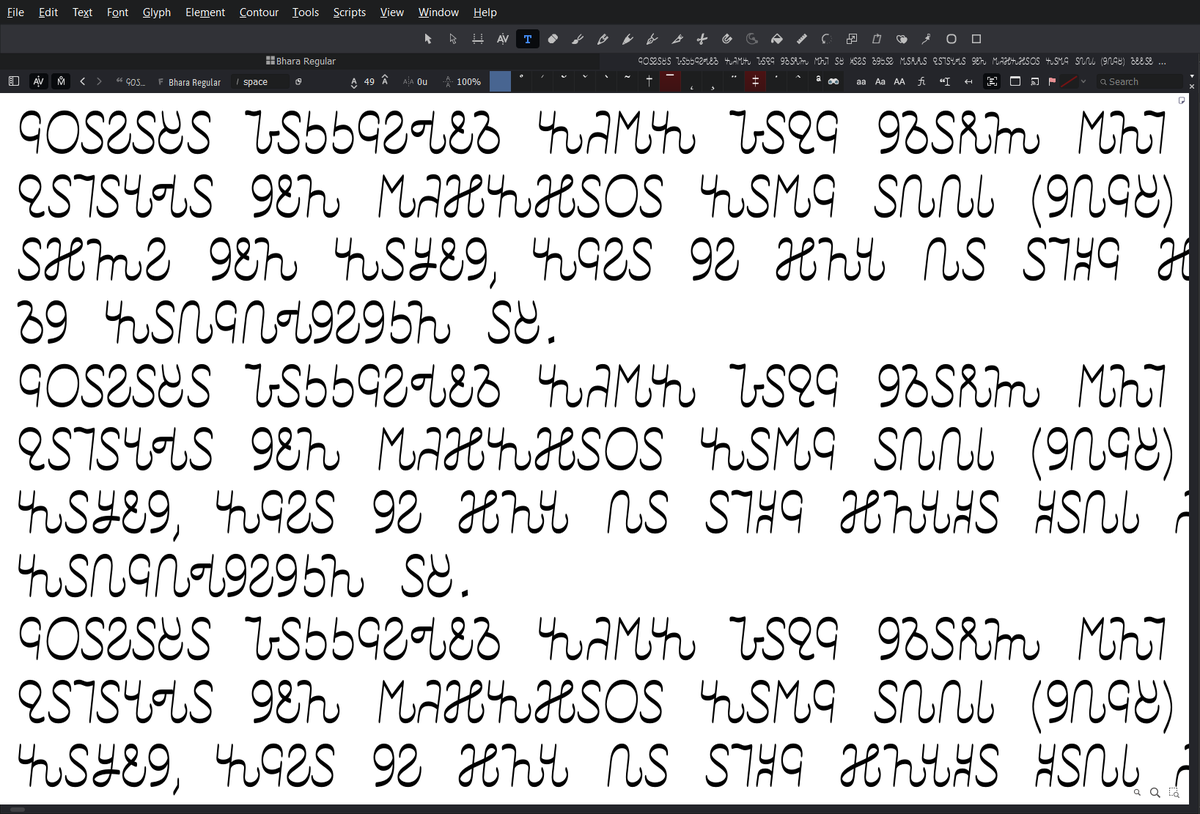Open the Glyph menu
This screenshot has width=1200, height=814.
[157, 12]
